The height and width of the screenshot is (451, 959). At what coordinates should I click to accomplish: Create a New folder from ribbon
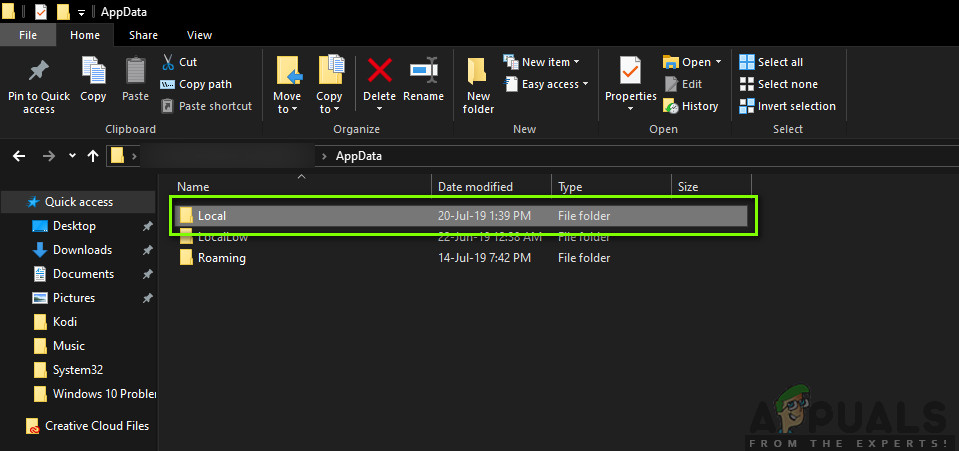478,86
